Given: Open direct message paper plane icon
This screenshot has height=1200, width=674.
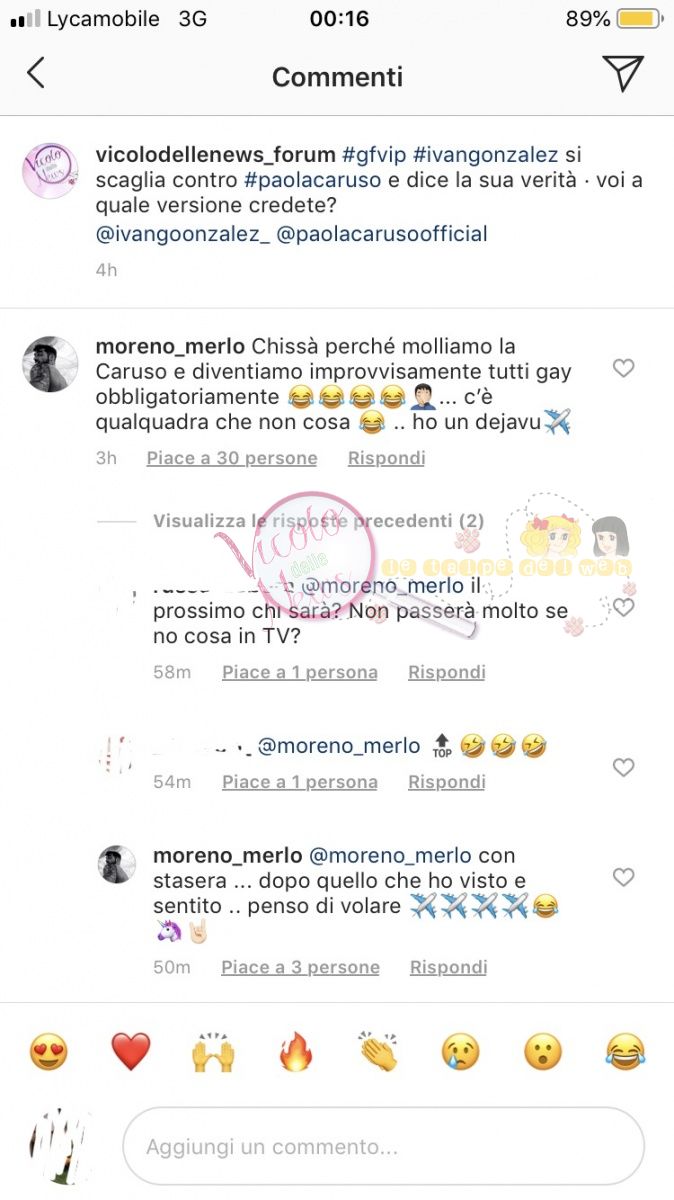Looking at the screenshot, I should (x=622, y=73).
